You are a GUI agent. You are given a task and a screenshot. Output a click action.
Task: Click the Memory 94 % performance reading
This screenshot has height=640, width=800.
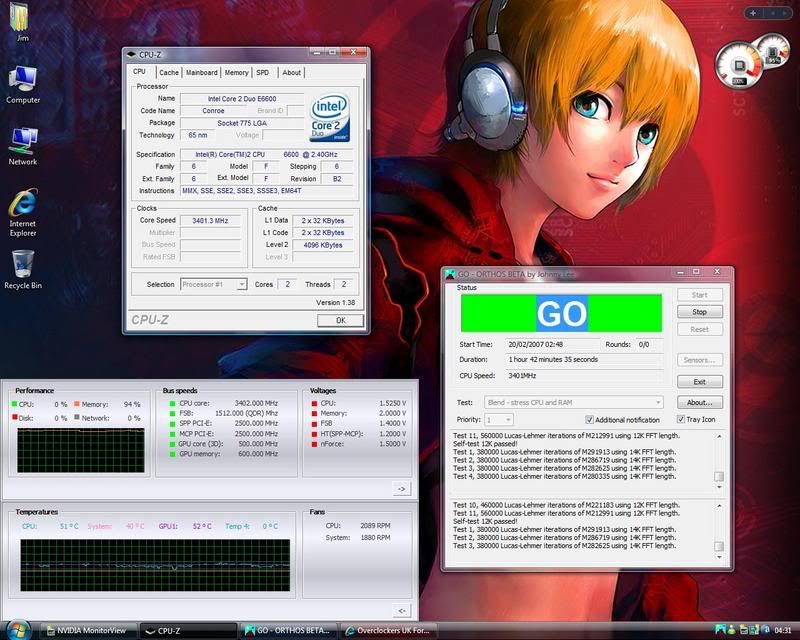[x=132, y=404]
